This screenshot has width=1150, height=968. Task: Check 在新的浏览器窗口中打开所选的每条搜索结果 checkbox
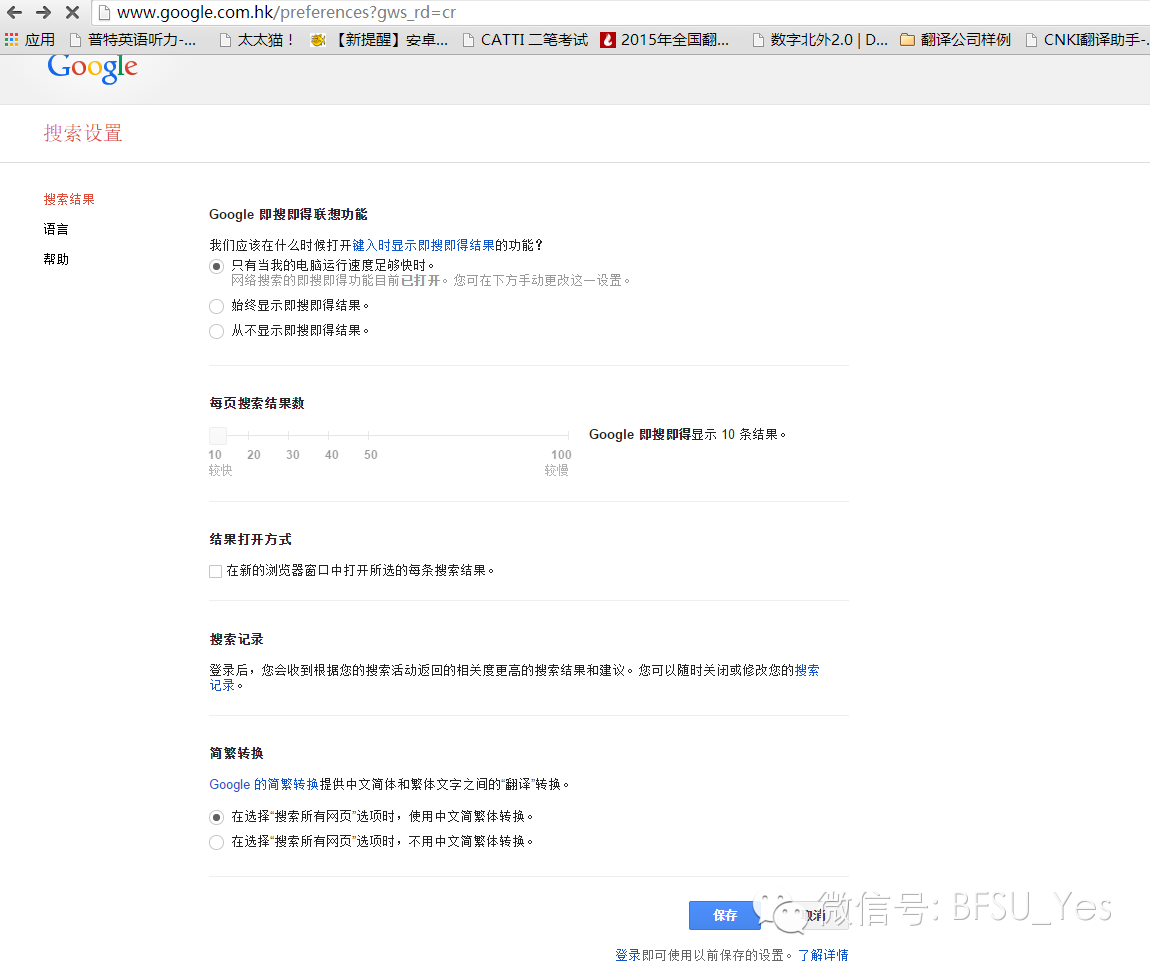216,571
